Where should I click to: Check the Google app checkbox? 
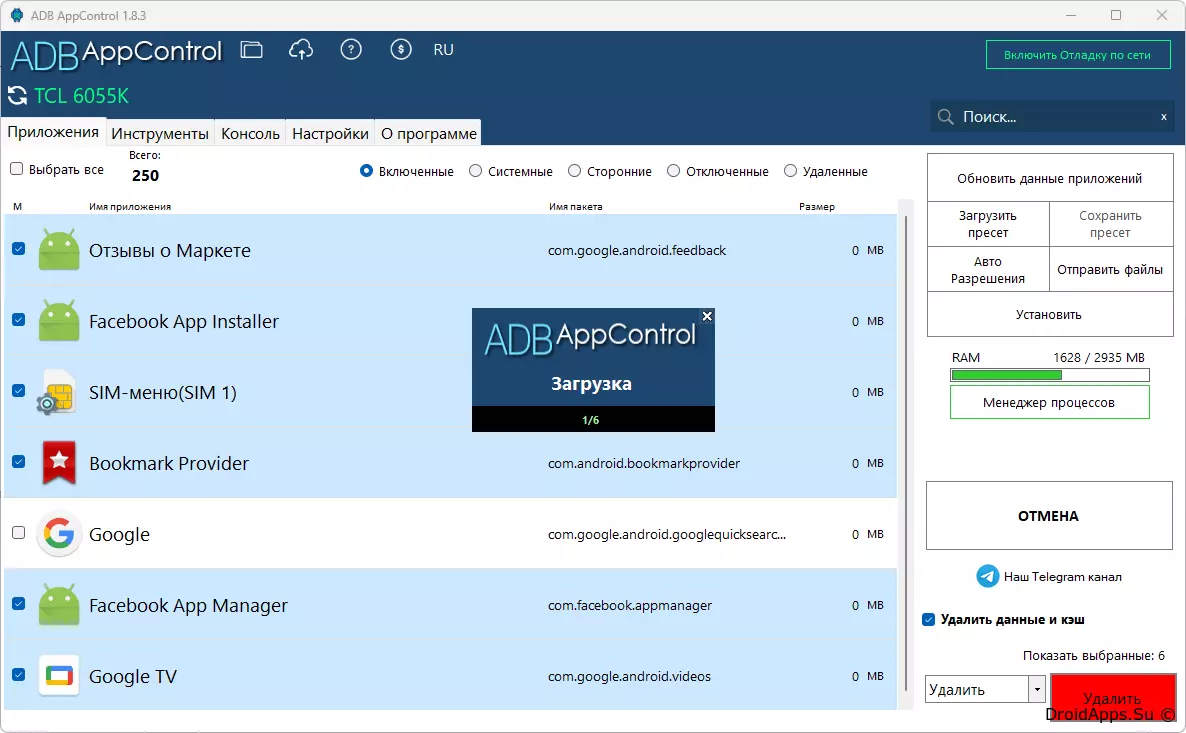click(19, 533)
